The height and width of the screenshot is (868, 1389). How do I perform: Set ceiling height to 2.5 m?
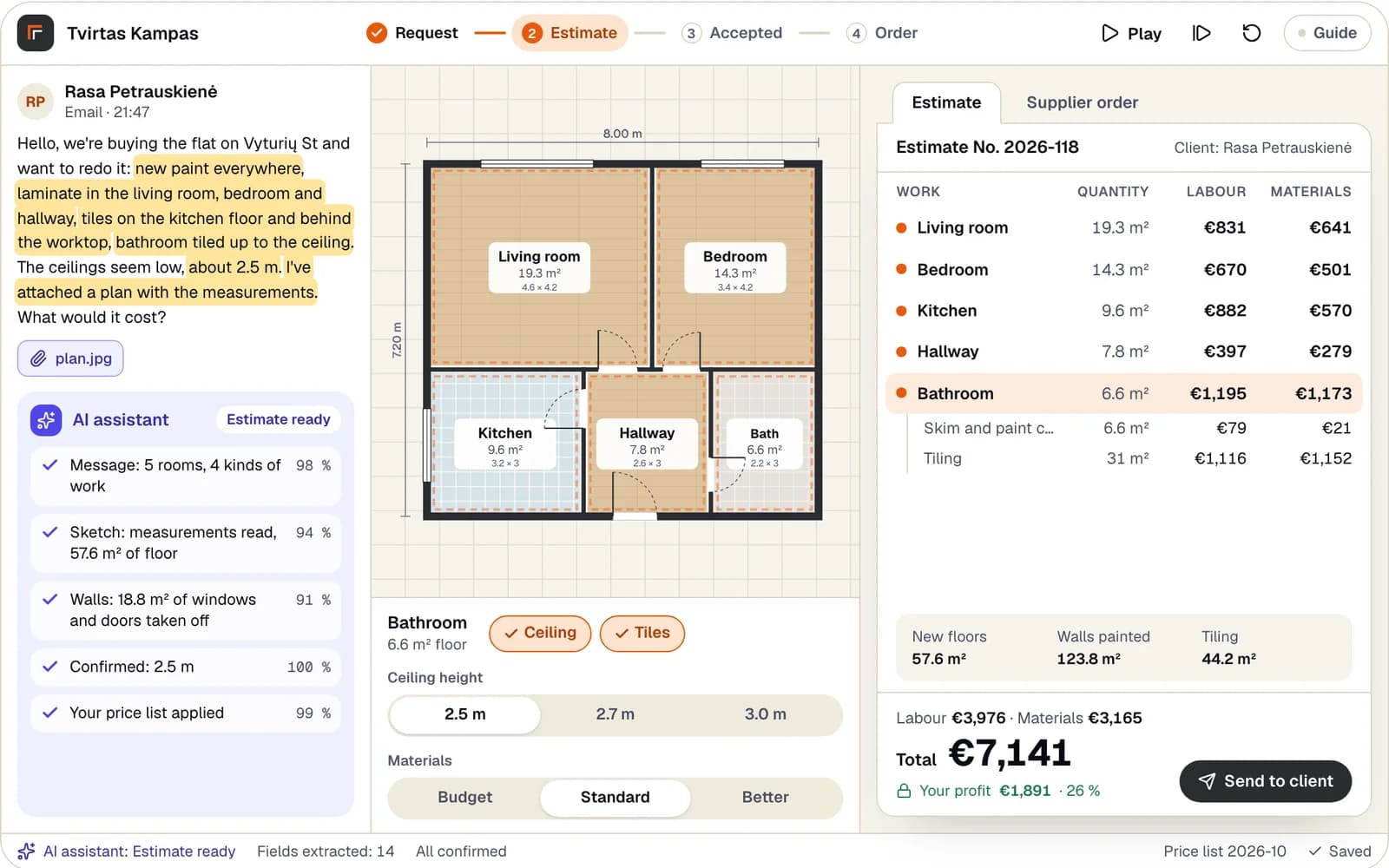(464, 714)
